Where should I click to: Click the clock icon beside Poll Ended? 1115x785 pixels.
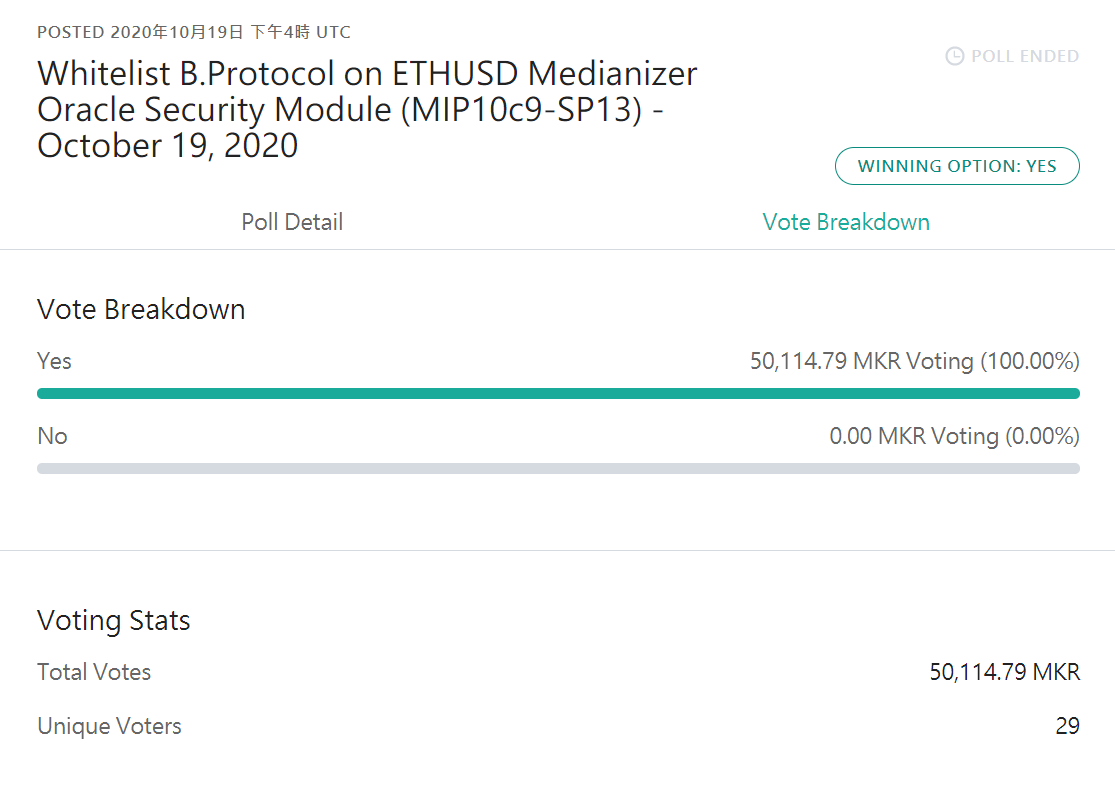tap(954, 56)
